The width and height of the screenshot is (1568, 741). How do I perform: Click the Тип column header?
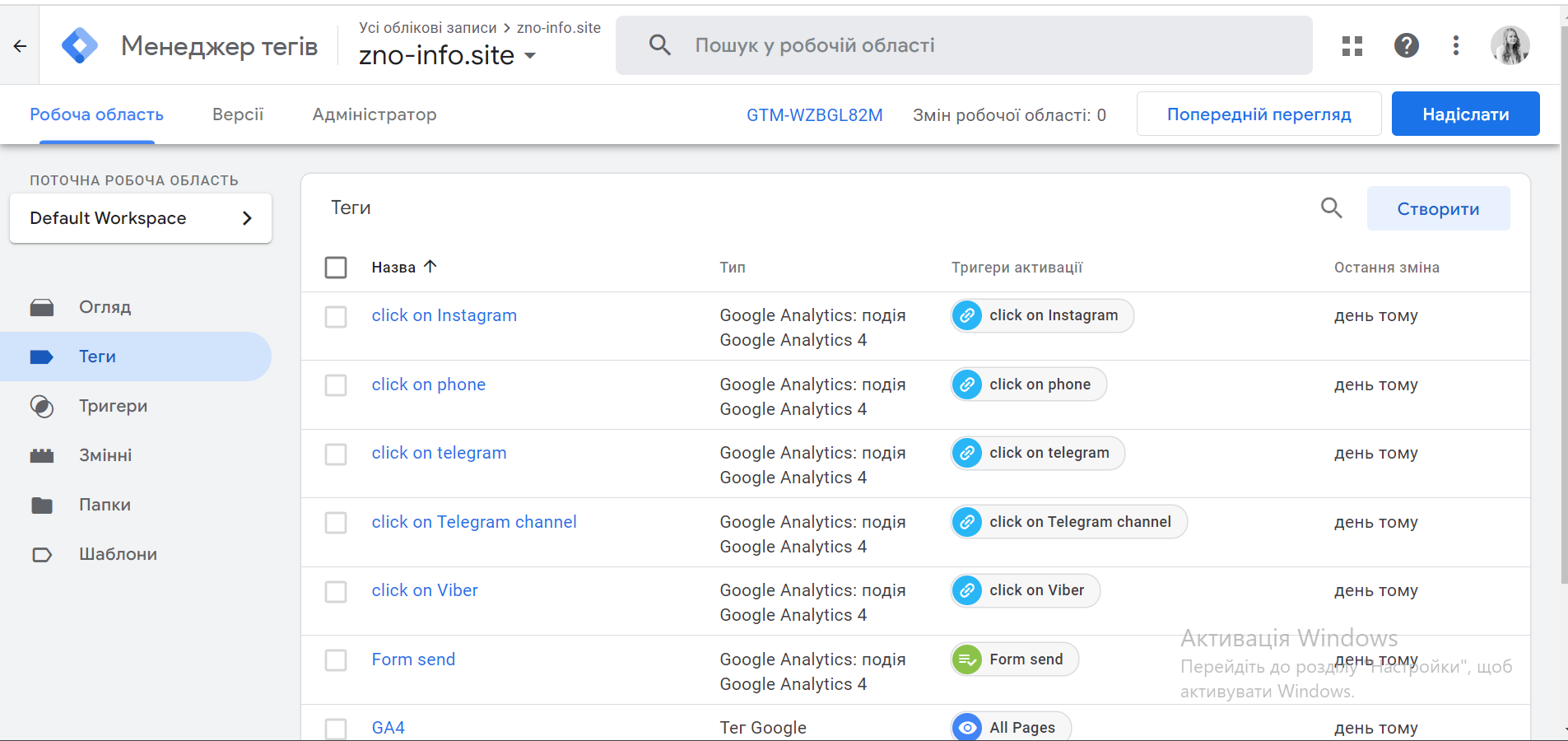[x=733, y=268]
